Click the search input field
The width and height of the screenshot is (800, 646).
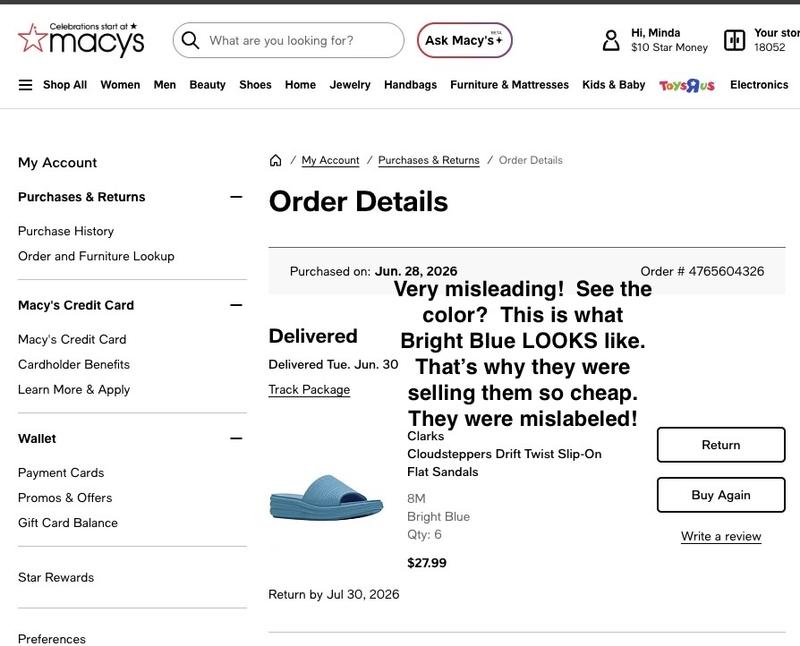[288, 40]
